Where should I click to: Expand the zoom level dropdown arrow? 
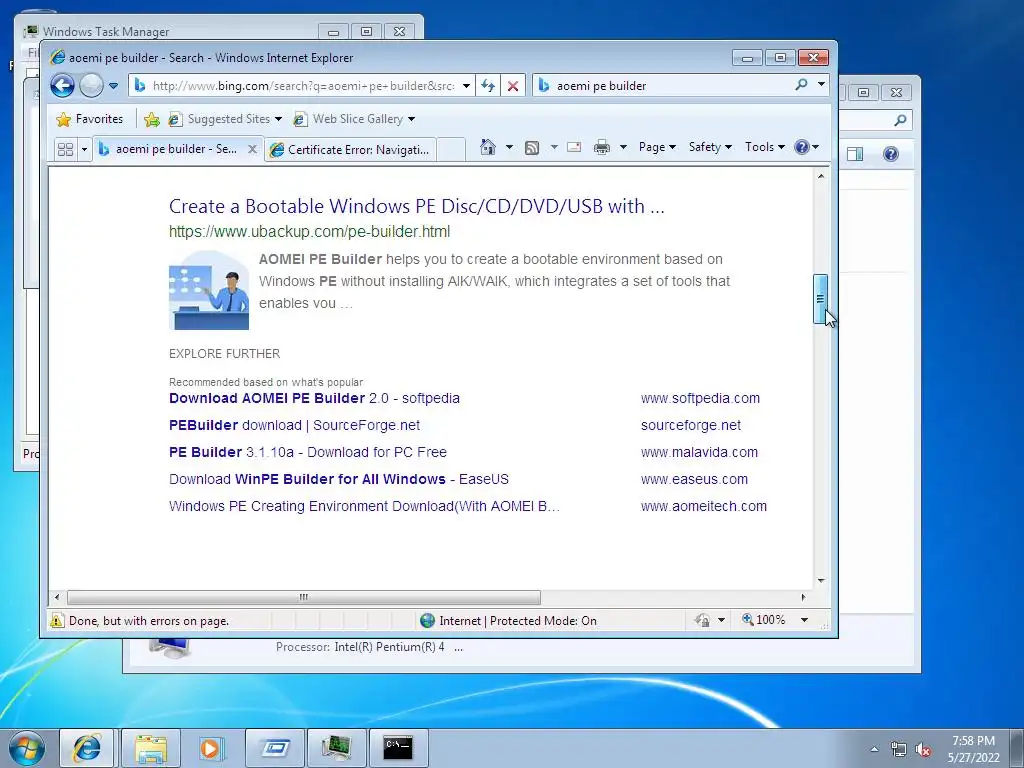[805, 620]
